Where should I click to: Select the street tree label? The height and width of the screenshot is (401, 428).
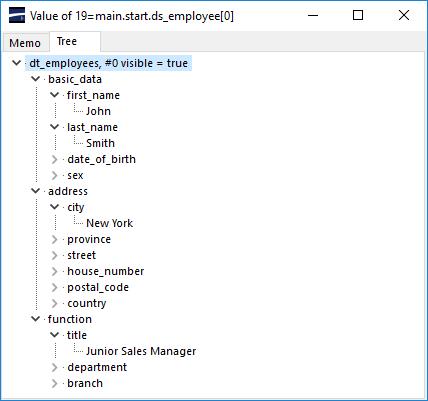pyautogui.click(x=82, y=255)
